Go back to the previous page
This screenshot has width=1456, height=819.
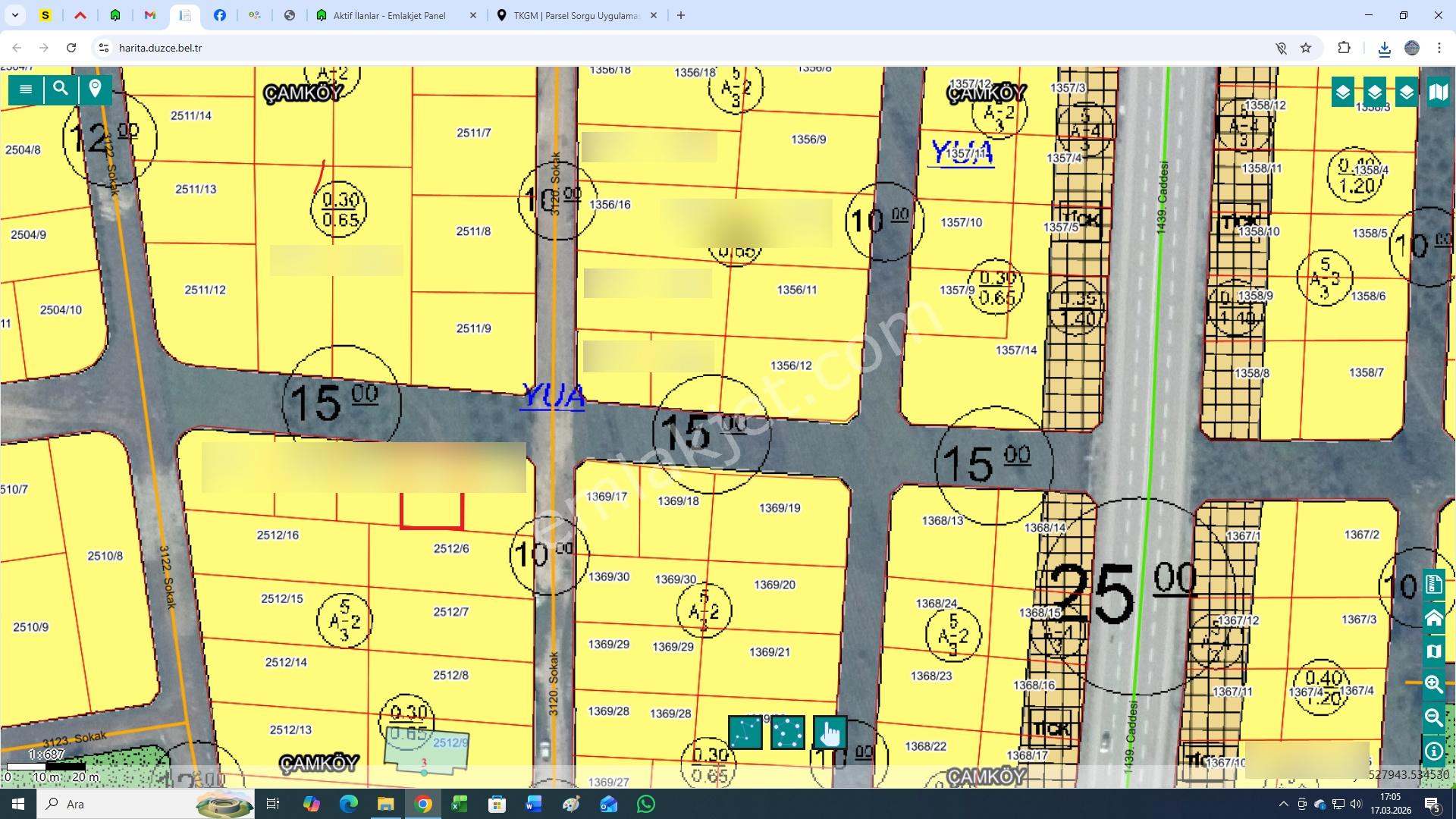click(x=17, y=48)
